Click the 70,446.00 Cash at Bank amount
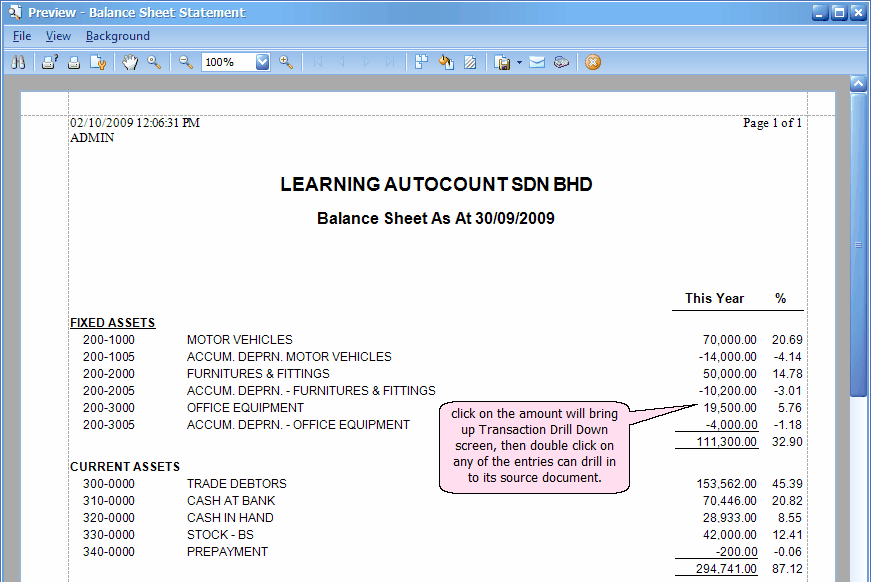 (729, 501)
